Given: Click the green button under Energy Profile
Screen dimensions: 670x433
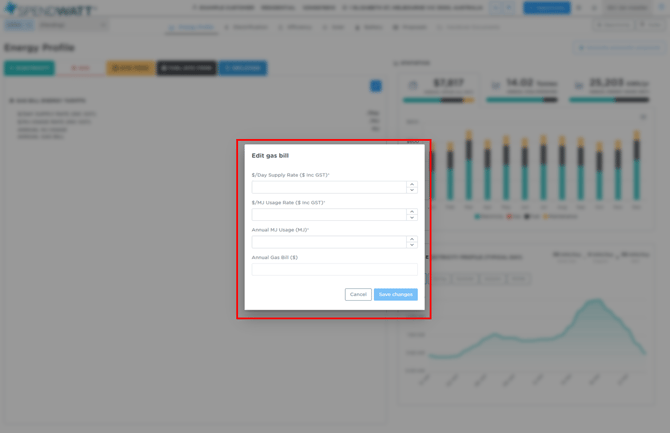Looking at the screenshot, I should (x=29, y=68).
